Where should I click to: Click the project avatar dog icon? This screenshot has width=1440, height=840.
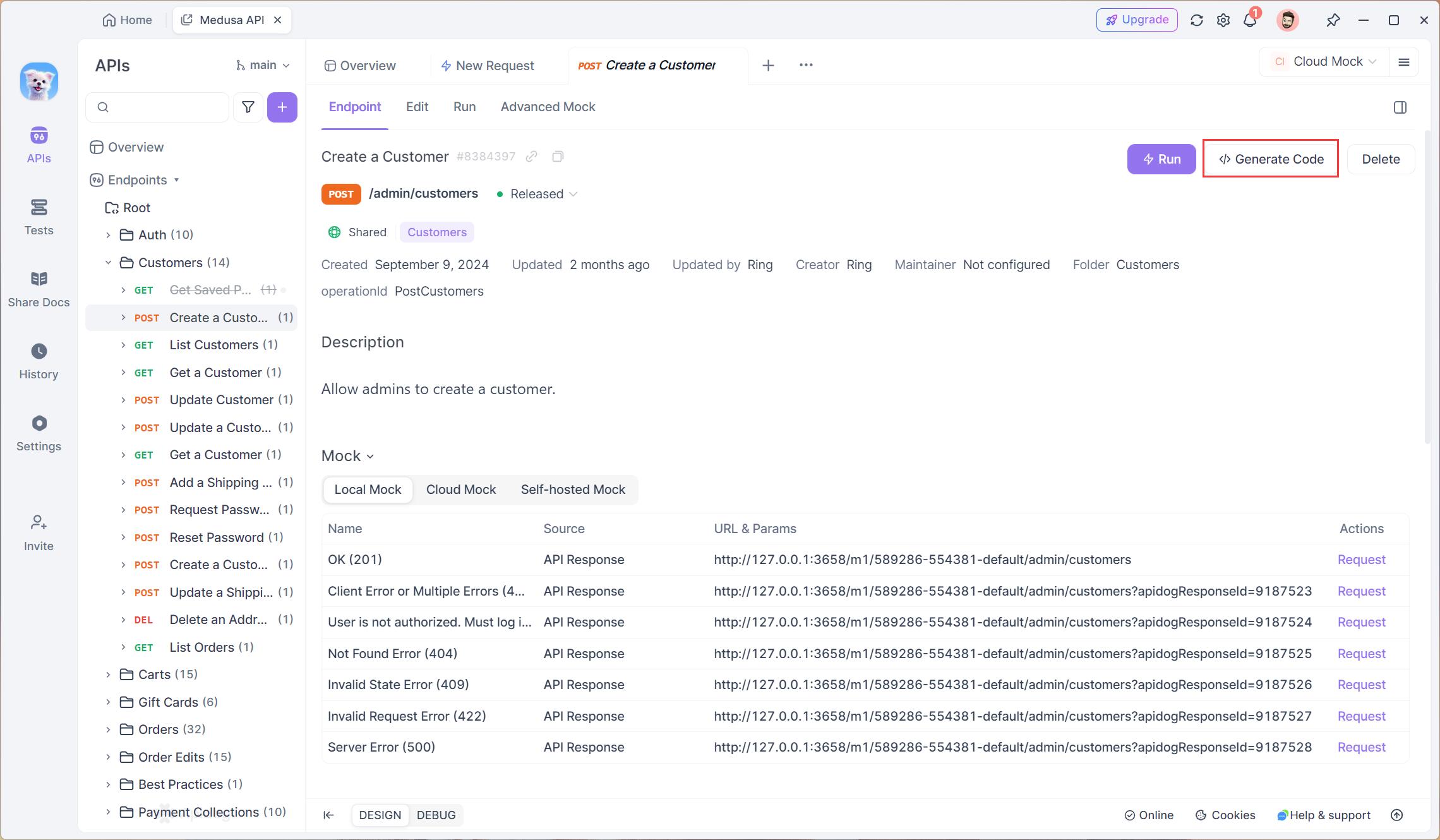[x=39, y=81]
